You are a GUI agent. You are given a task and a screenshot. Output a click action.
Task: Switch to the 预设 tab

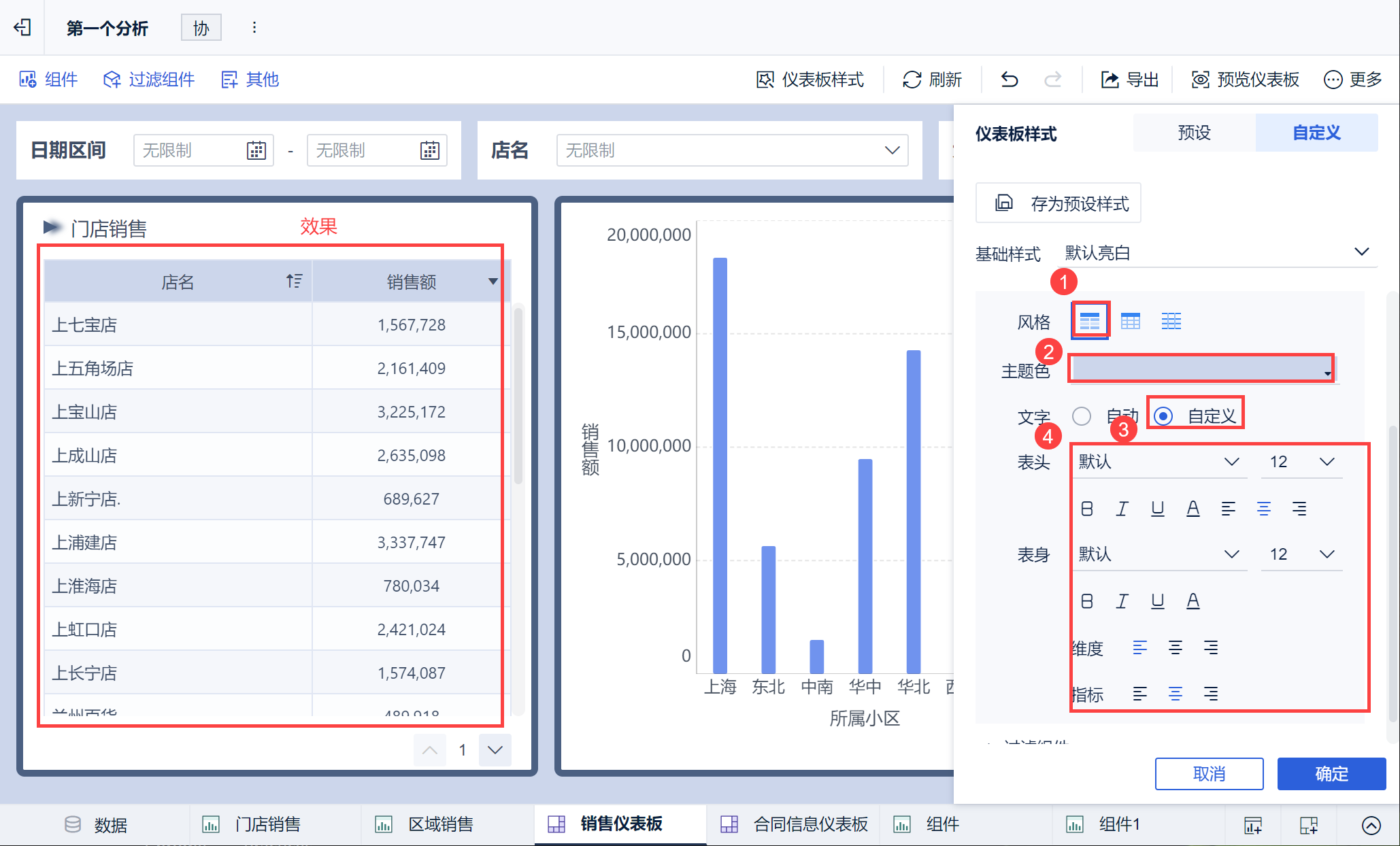coord(1194,133)
